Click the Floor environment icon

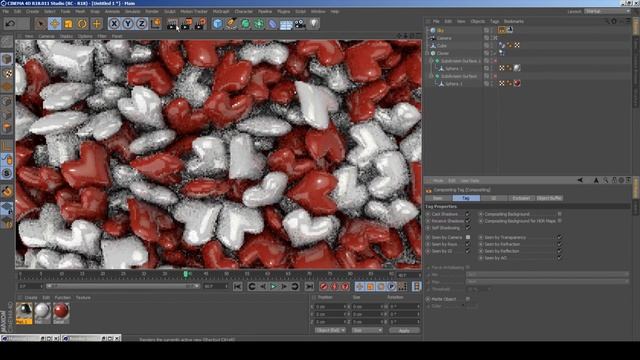[286, 24]
